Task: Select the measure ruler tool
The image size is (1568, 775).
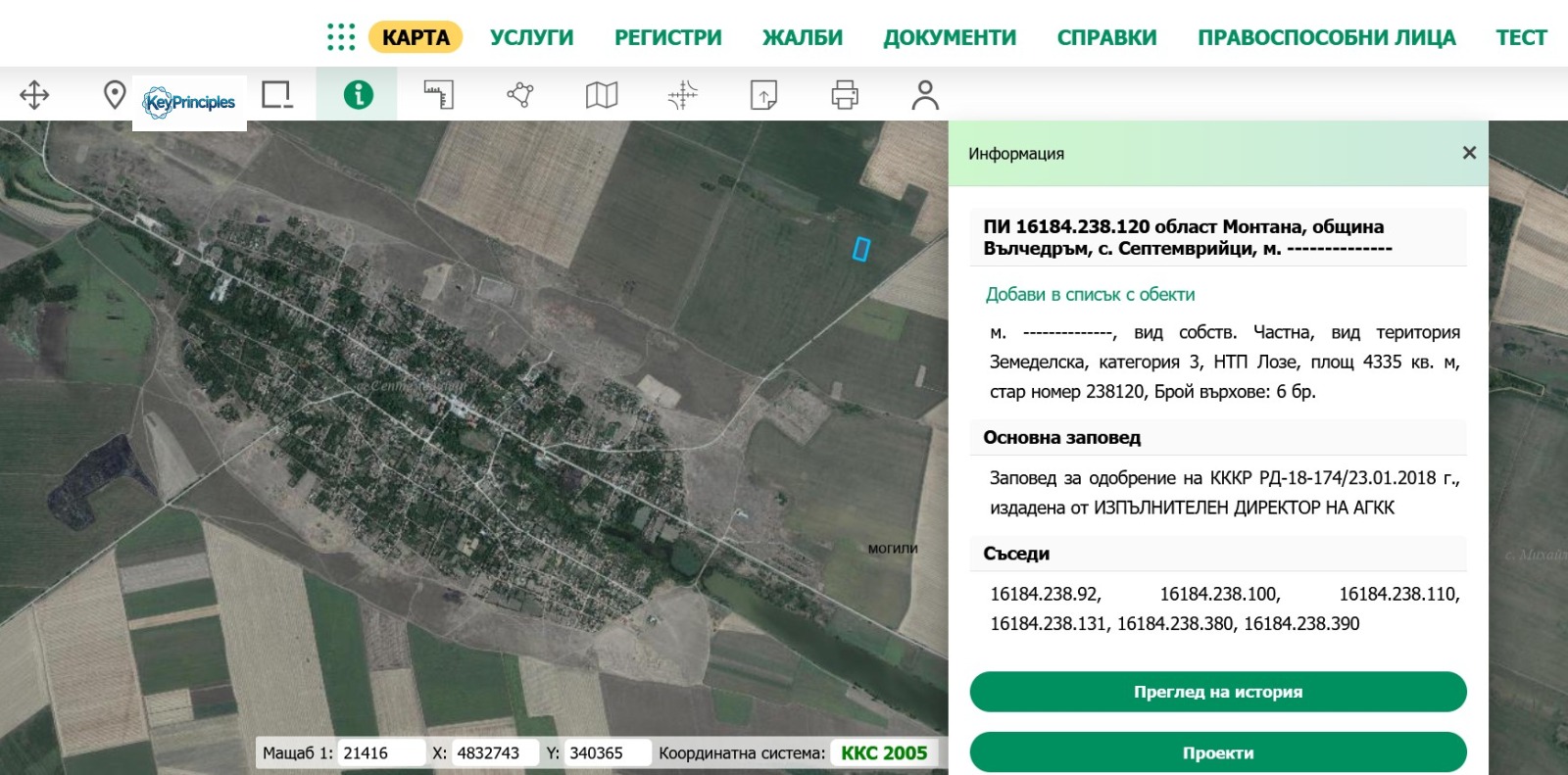Action: click(439, 95)
